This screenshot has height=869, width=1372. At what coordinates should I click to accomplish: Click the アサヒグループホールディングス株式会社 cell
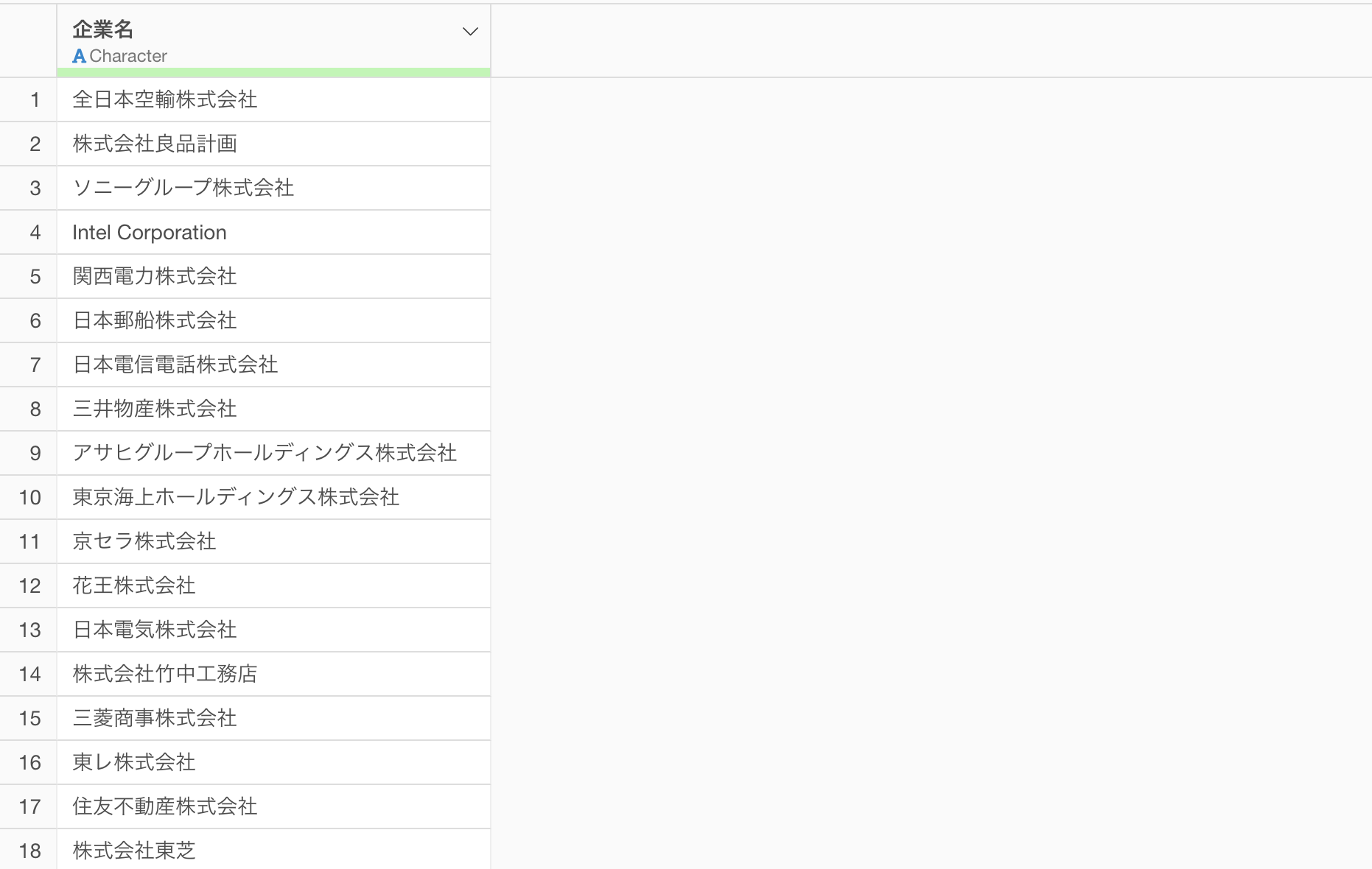point(265,453)
